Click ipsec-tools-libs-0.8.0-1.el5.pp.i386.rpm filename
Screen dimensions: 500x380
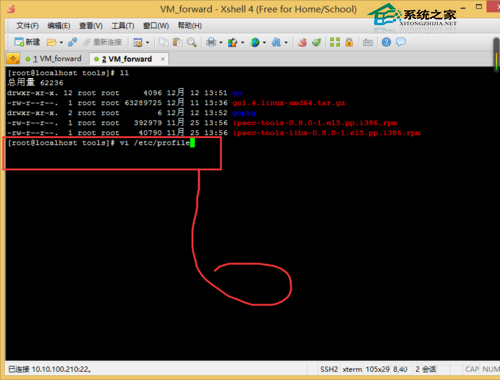[x=326, y=133]
